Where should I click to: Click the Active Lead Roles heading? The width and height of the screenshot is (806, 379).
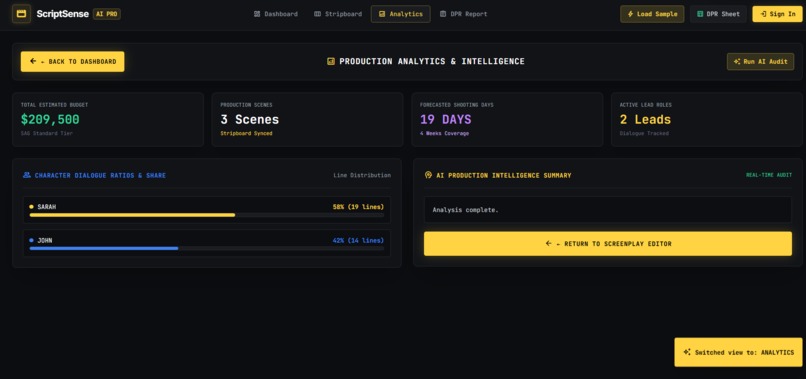click(x=646, y=105)
